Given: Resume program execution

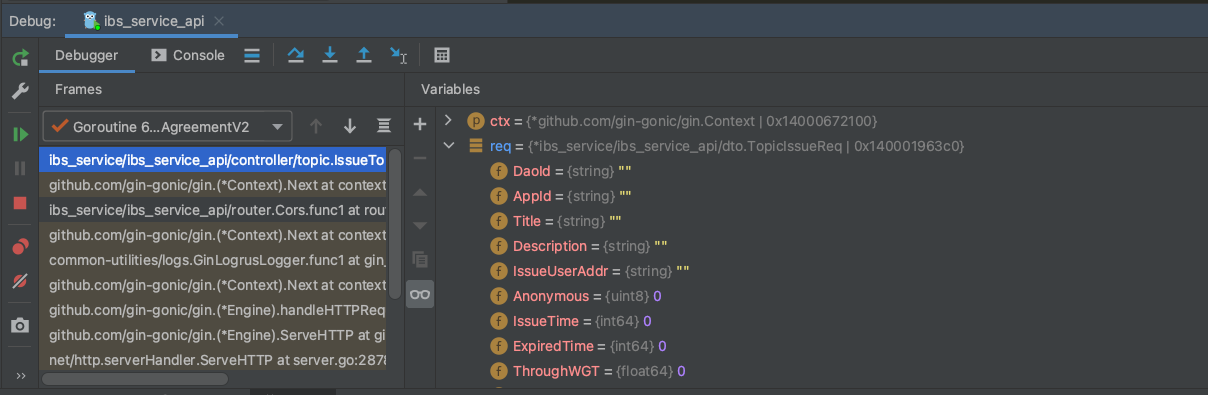Looking at the screenshot, I should 20,134.
